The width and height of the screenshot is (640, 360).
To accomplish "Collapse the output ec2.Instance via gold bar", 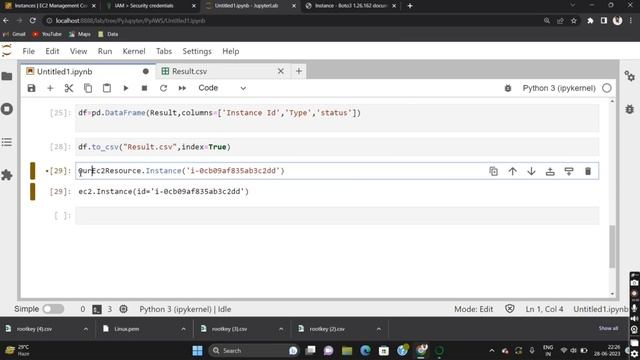I will click(x=33, y=191).
